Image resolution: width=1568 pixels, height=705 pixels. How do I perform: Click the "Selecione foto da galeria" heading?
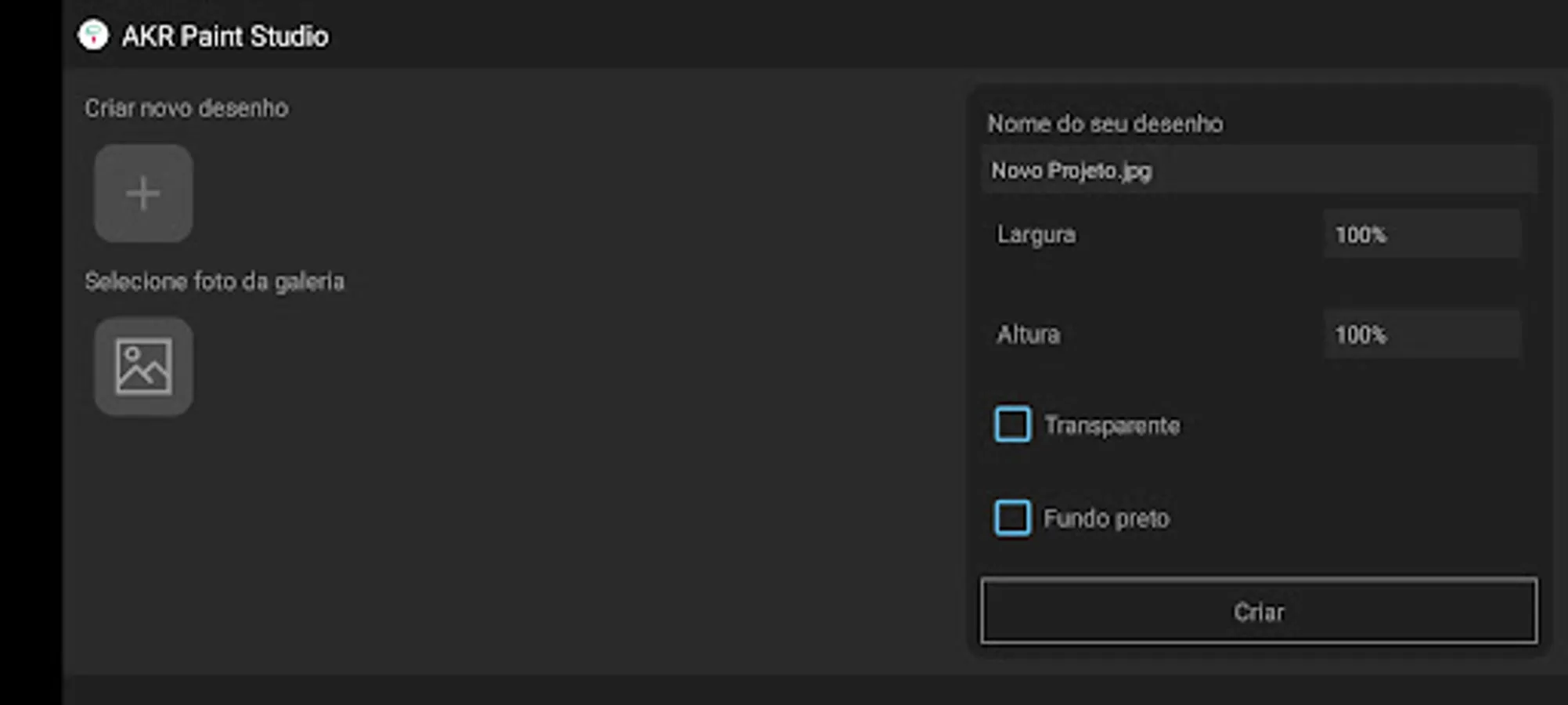(x=214, y=281)
